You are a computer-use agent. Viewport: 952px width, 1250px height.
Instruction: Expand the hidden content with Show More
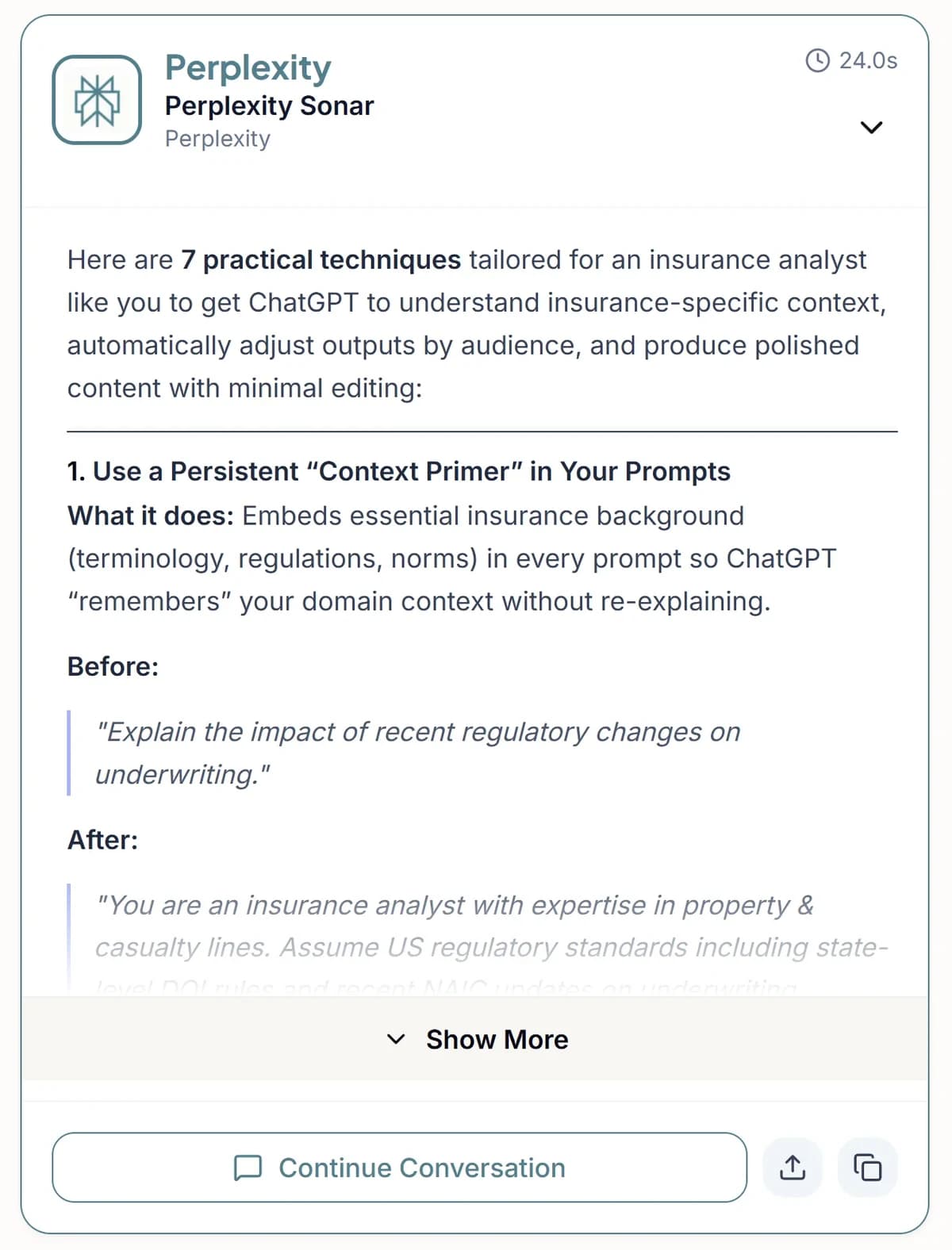pos(476,1039)
